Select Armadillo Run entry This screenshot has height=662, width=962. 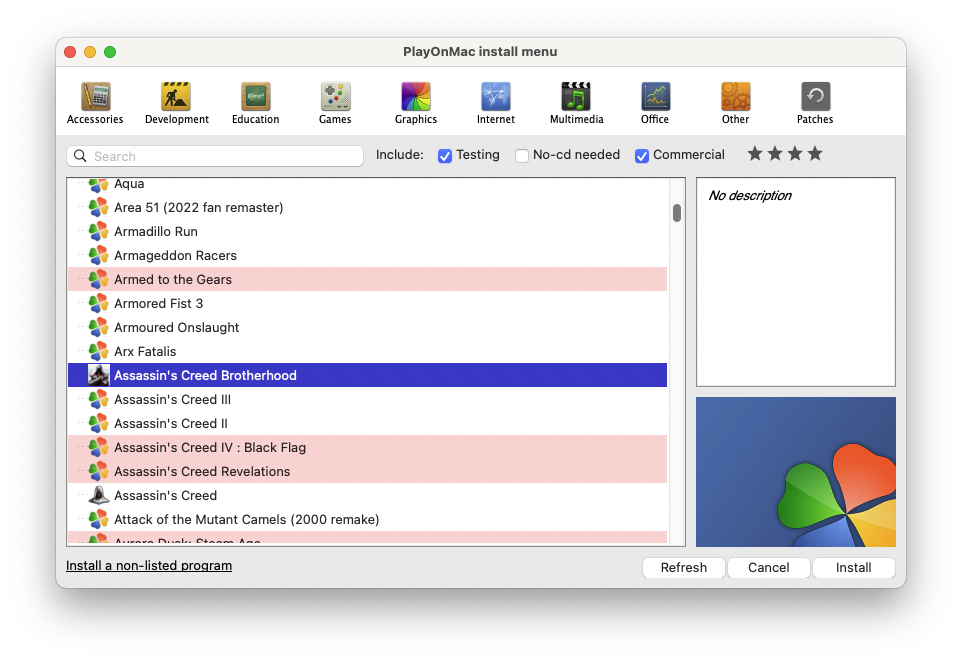[x=367, y=231]
